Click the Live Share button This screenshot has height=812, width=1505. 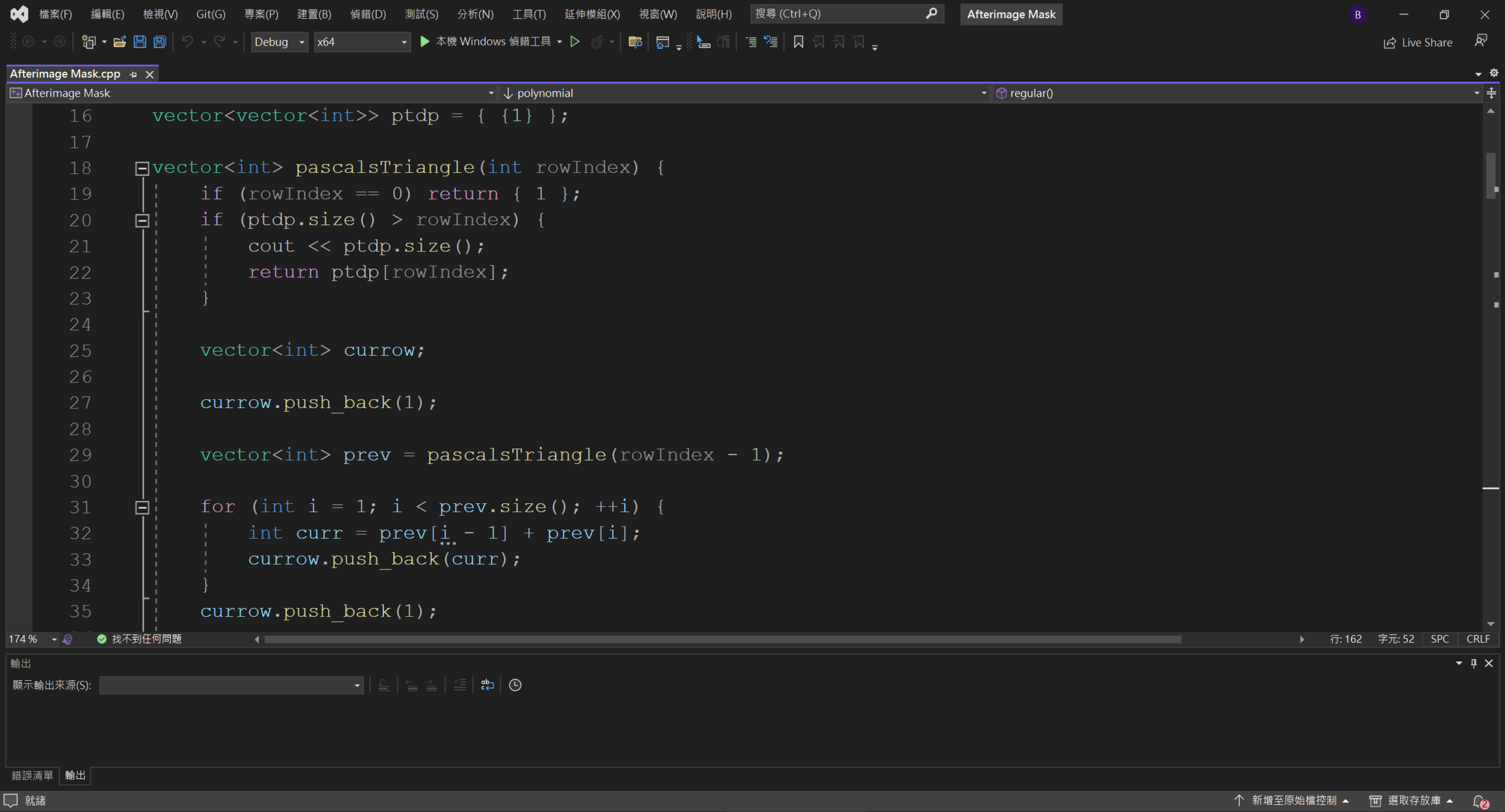pos(1418,42)
